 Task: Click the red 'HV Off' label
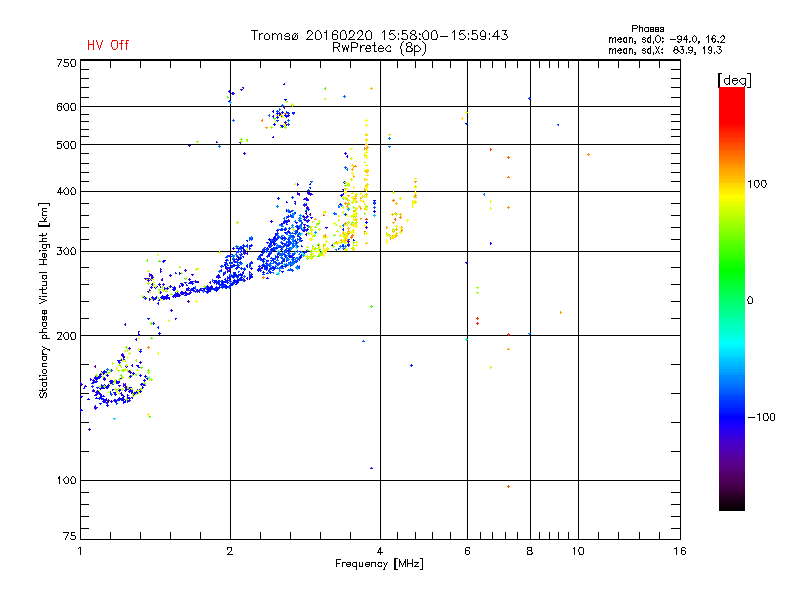point(108,45)
